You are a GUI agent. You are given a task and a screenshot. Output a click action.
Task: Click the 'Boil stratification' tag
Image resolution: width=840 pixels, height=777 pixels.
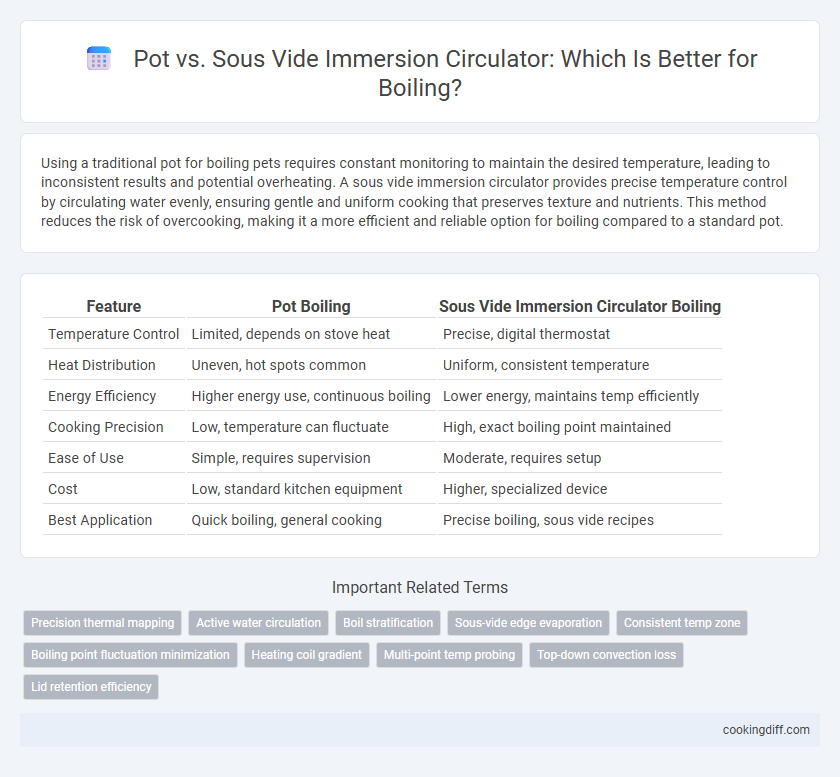388,623
